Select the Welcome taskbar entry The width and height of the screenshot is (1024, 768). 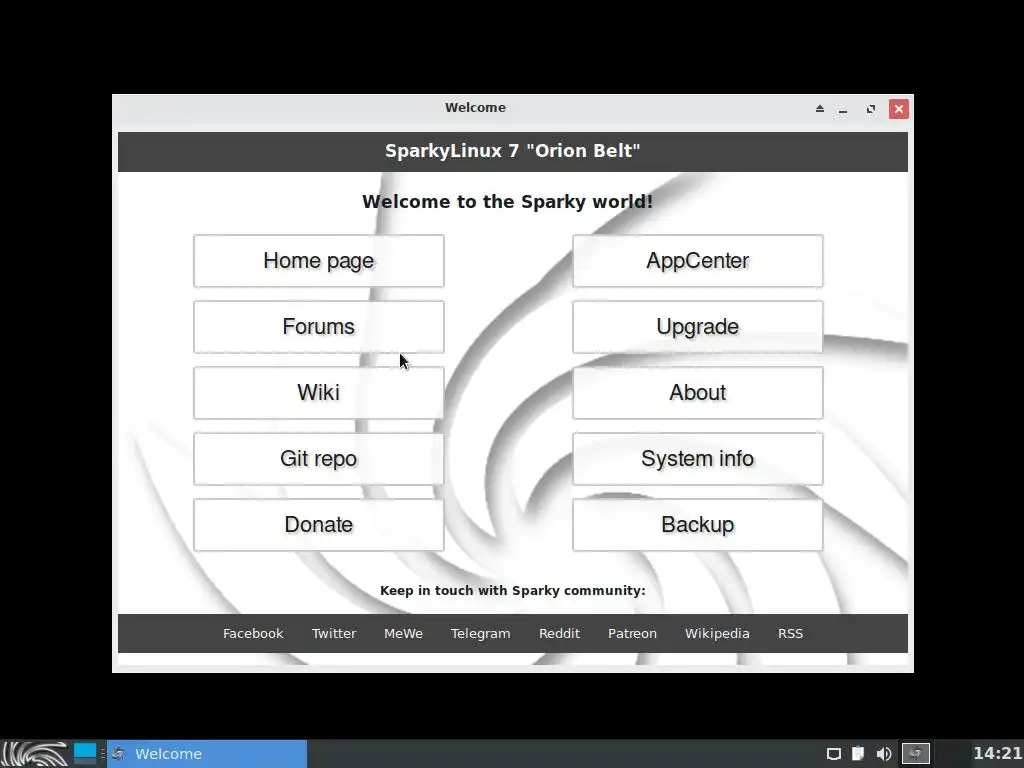tap(207, 754)
